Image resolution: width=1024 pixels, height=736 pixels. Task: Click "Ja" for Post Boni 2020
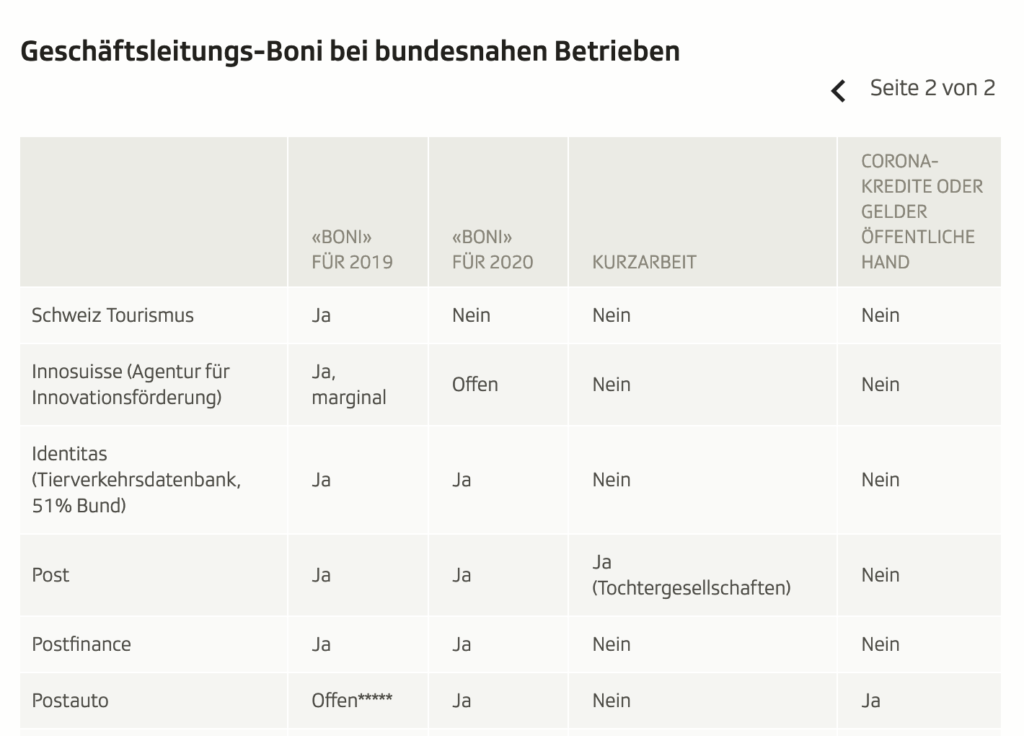click(462, 575)
